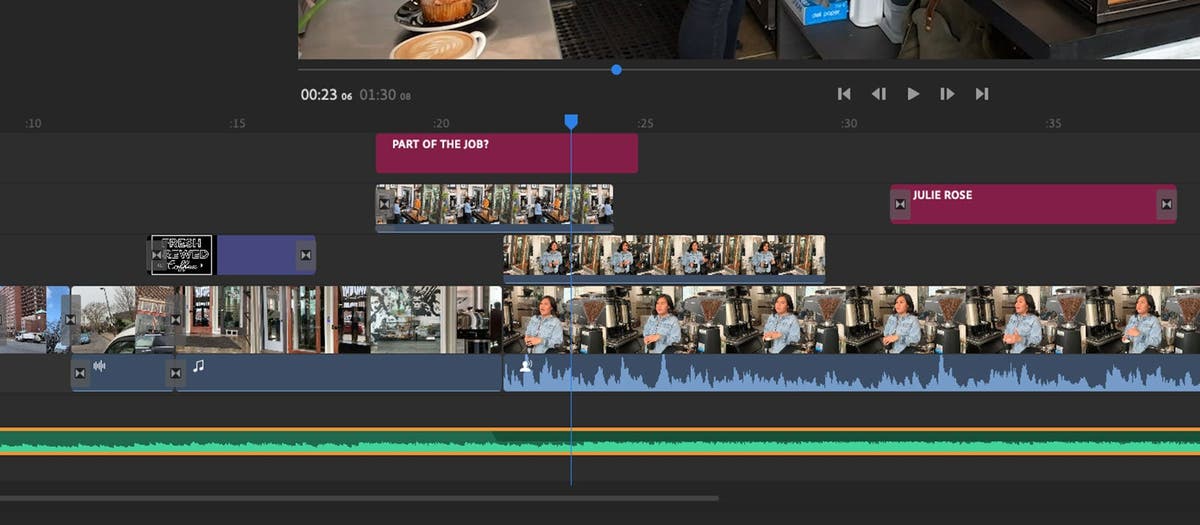
Task: Jump to the start of the sequence
Action: click(x=844, y=94)
